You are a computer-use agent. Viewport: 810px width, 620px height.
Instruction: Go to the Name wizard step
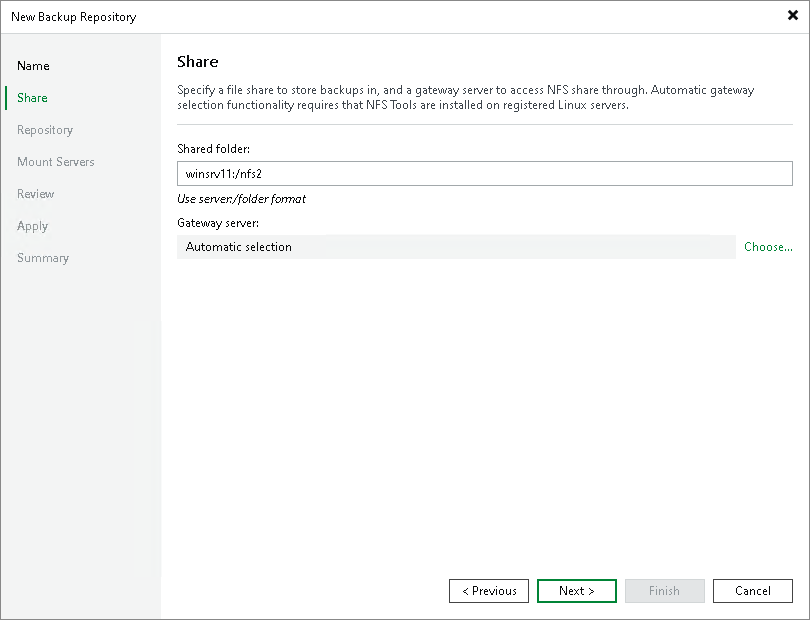[x=33, y=66]
